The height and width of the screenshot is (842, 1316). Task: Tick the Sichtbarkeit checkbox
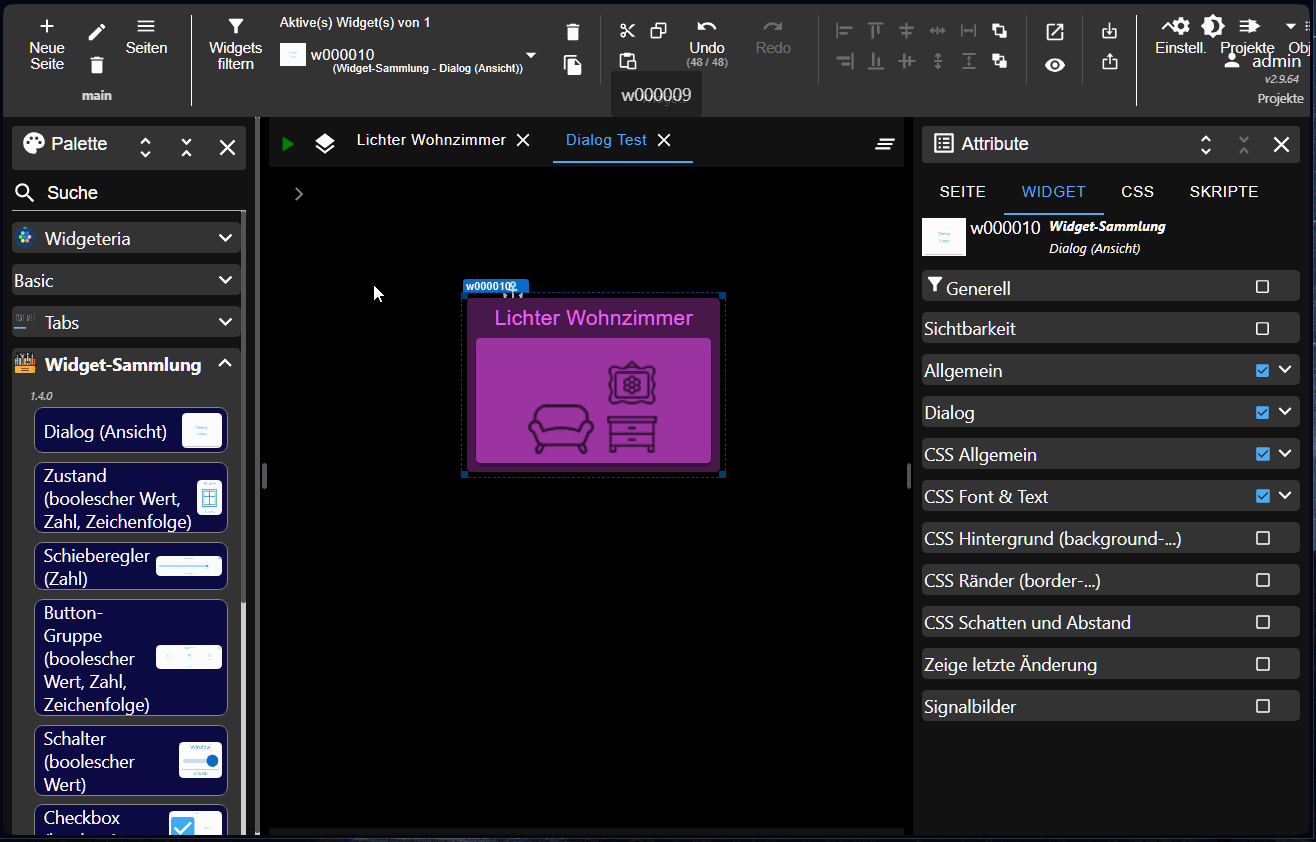[x=1262, y=328]
